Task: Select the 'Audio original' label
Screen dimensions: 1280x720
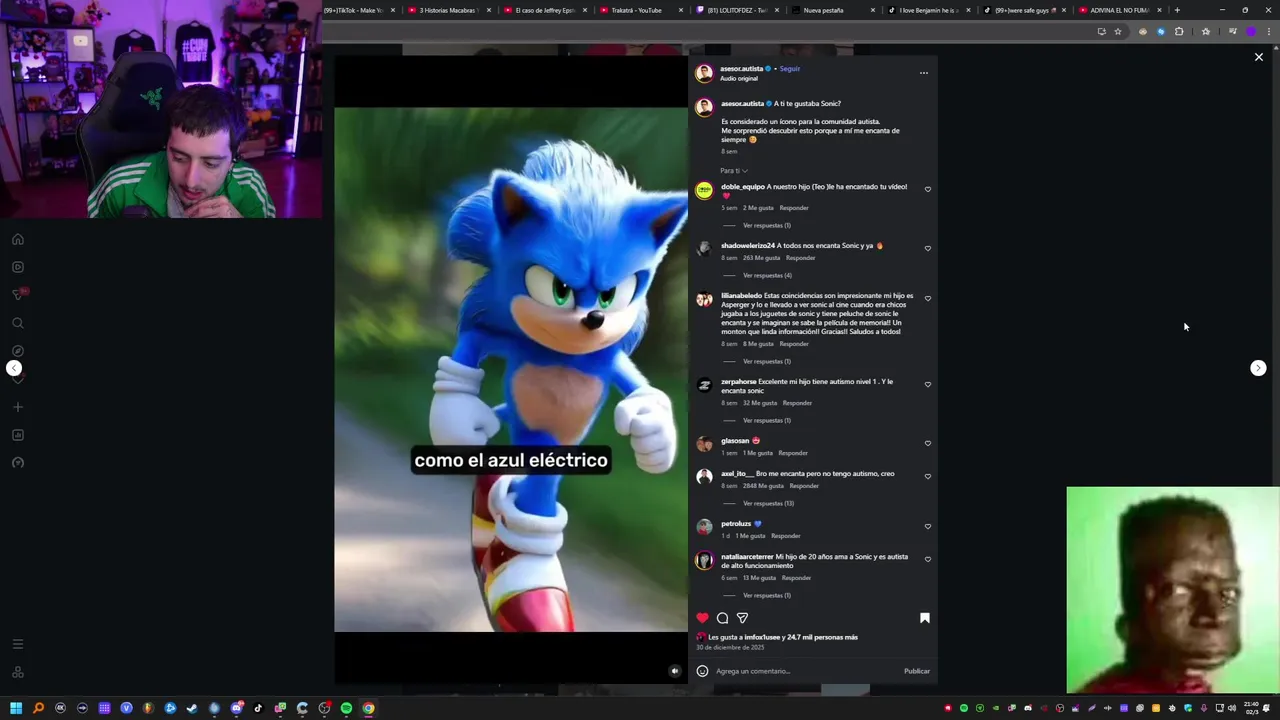Action: [739, 78]
